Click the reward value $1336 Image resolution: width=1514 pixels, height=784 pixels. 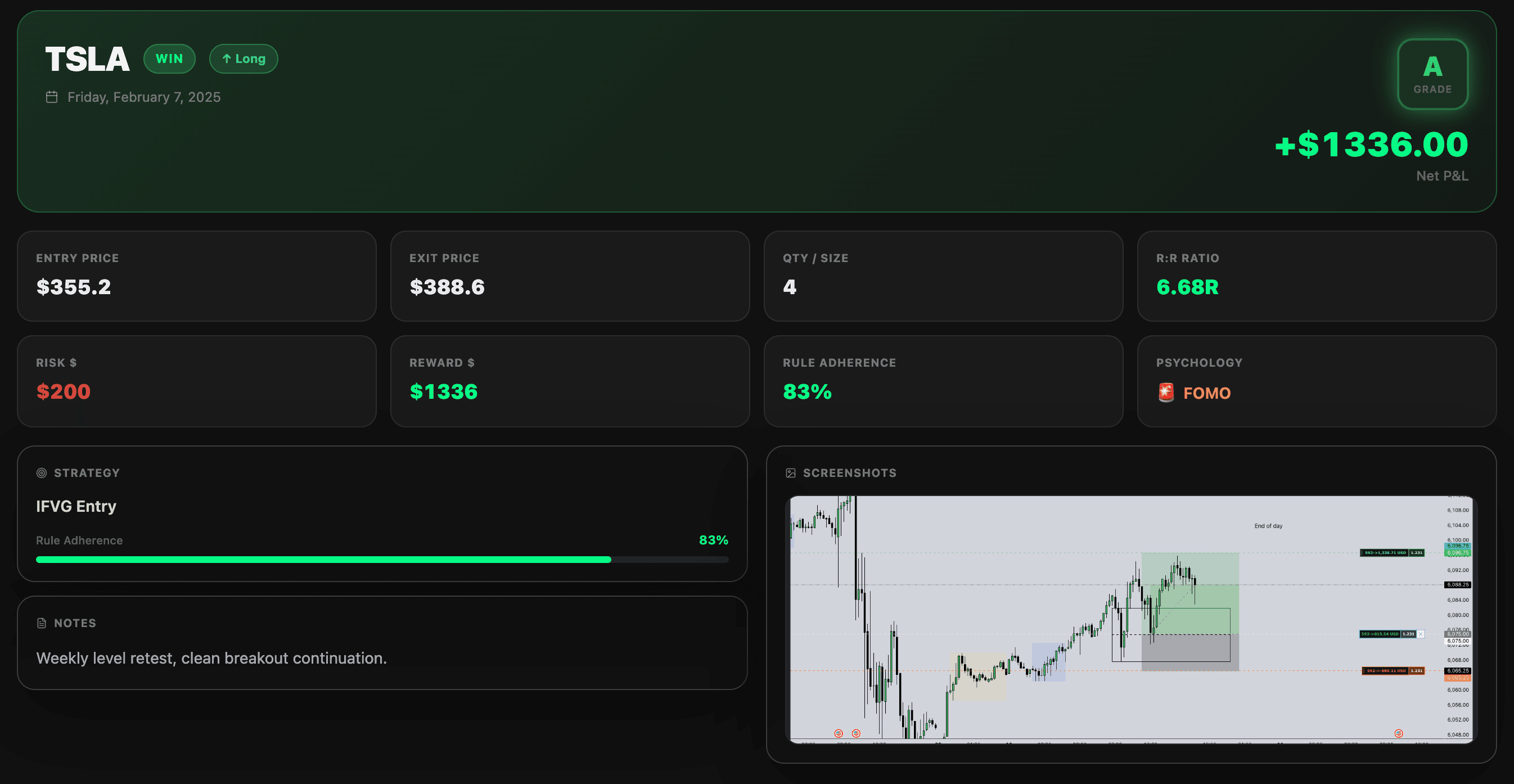tap(443, 391)
